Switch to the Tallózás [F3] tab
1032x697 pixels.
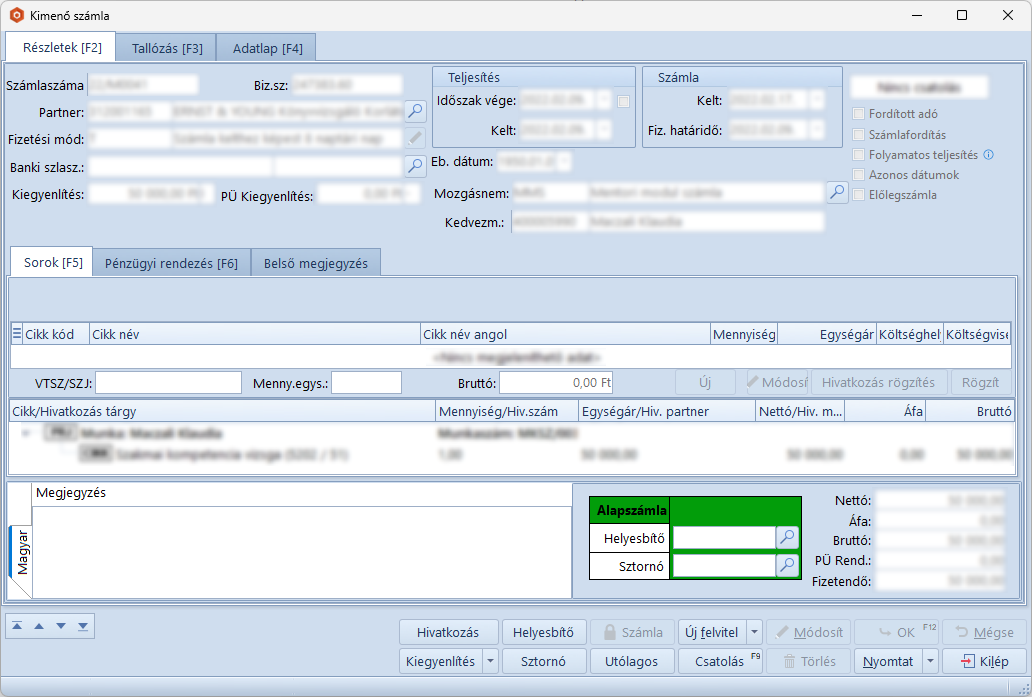[166, 48]
